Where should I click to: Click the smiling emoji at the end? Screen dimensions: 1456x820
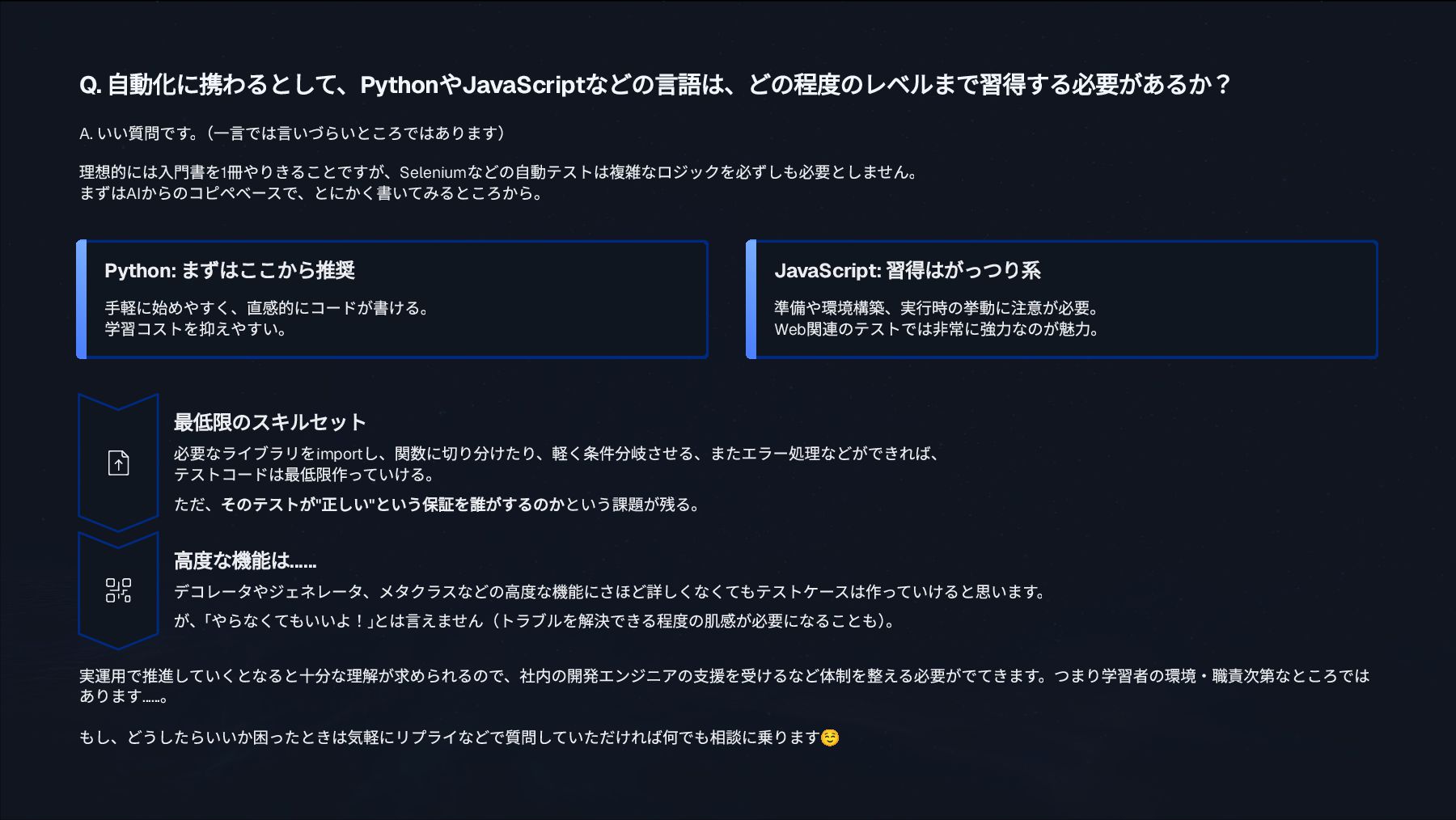[x=830, y=738]
